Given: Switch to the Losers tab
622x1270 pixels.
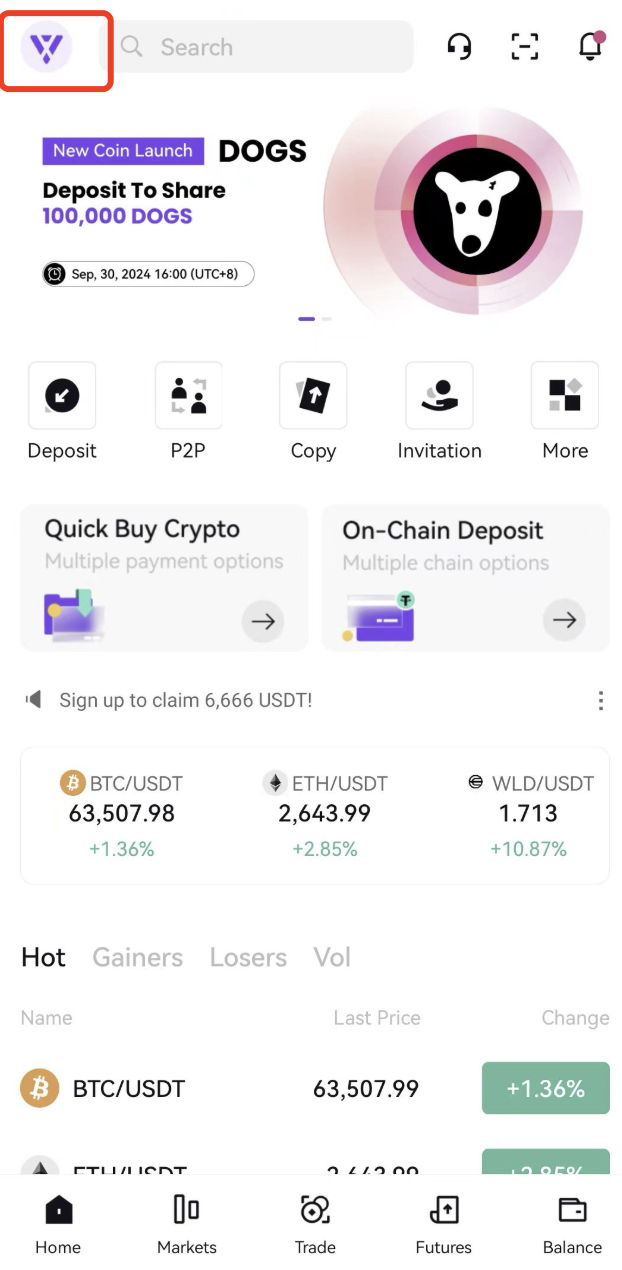Looking at the screenshot, I should pos(248,957).
